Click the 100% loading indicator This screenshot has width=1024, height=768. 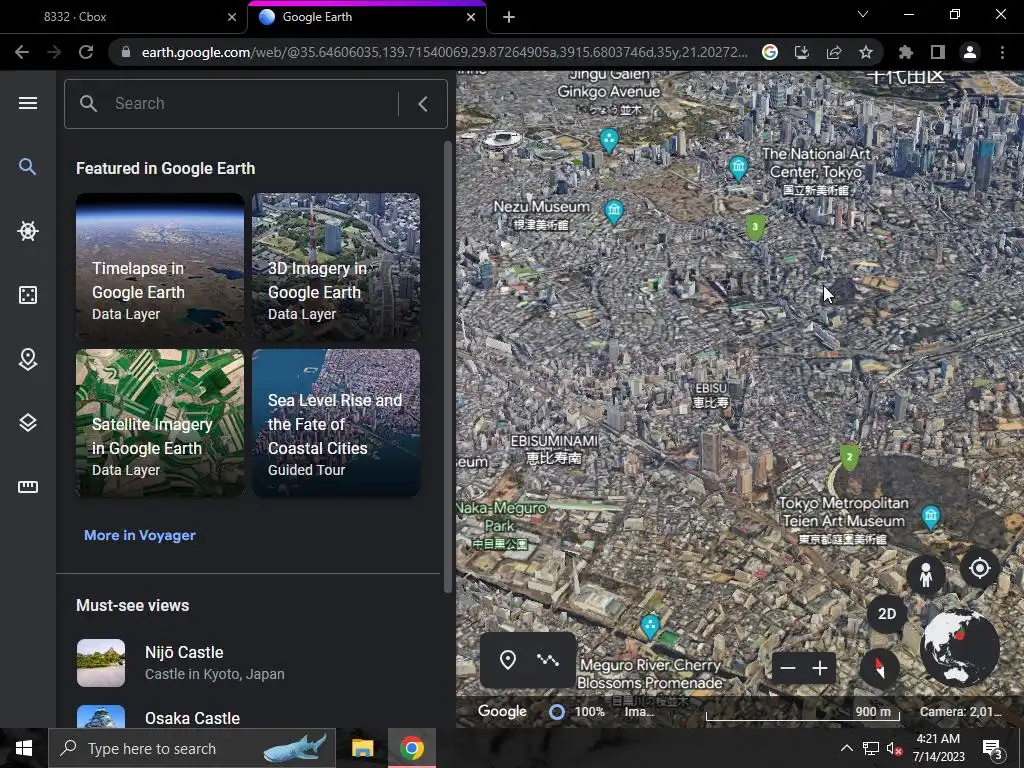(x=576, y=711)
